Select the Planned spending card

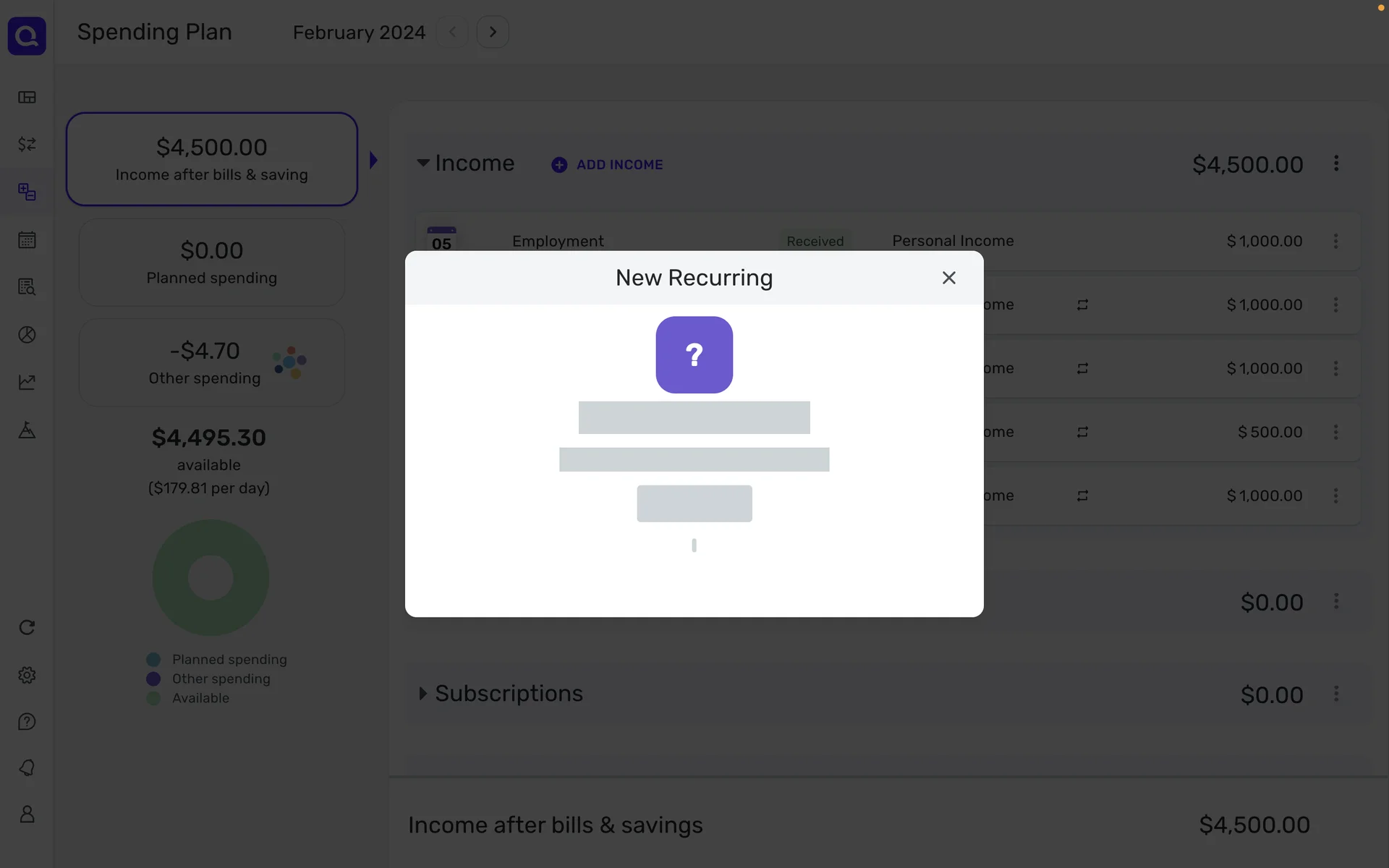(x=212, y=263)
